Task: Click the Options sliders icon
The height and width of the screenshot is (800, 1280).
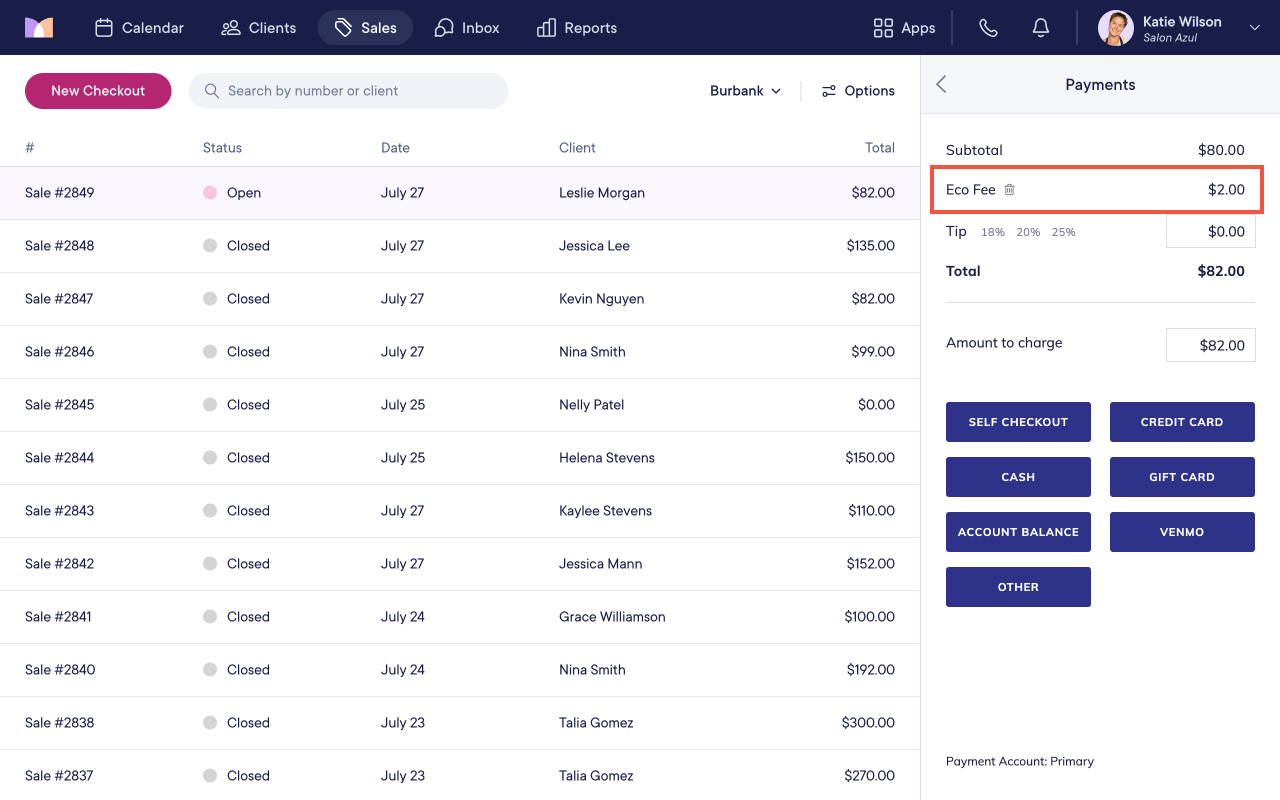Action: [828, 91]
